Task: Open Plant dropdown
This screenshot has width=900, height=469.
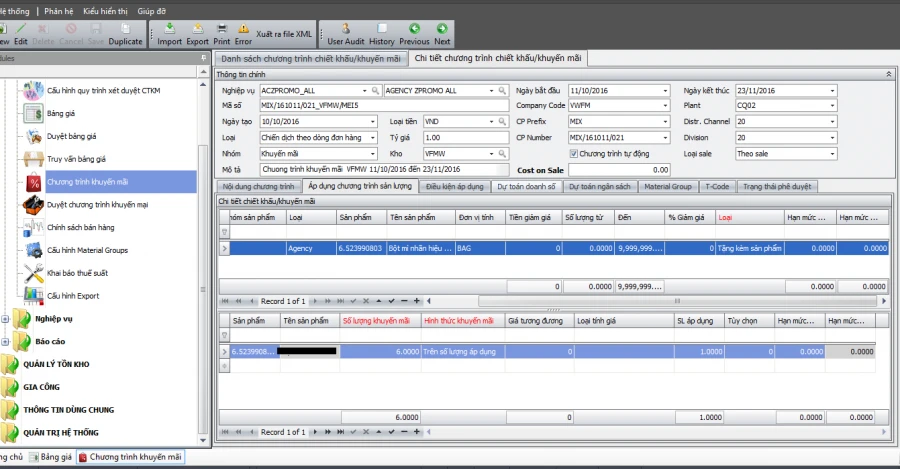Action: pos(832,106)
